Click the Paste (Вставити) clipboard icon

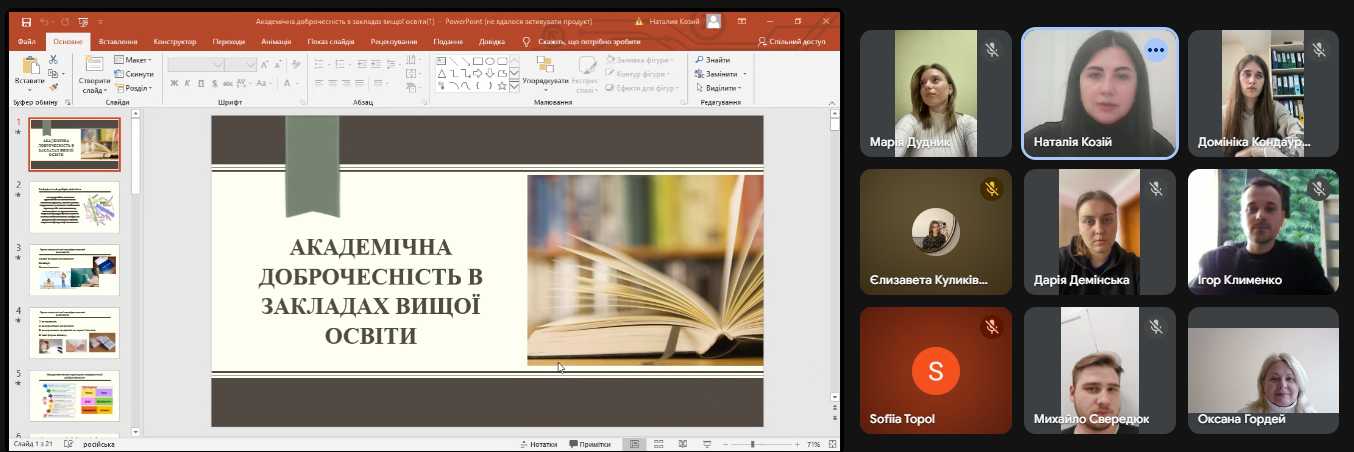pyautogui.click(x=30, y=68)
